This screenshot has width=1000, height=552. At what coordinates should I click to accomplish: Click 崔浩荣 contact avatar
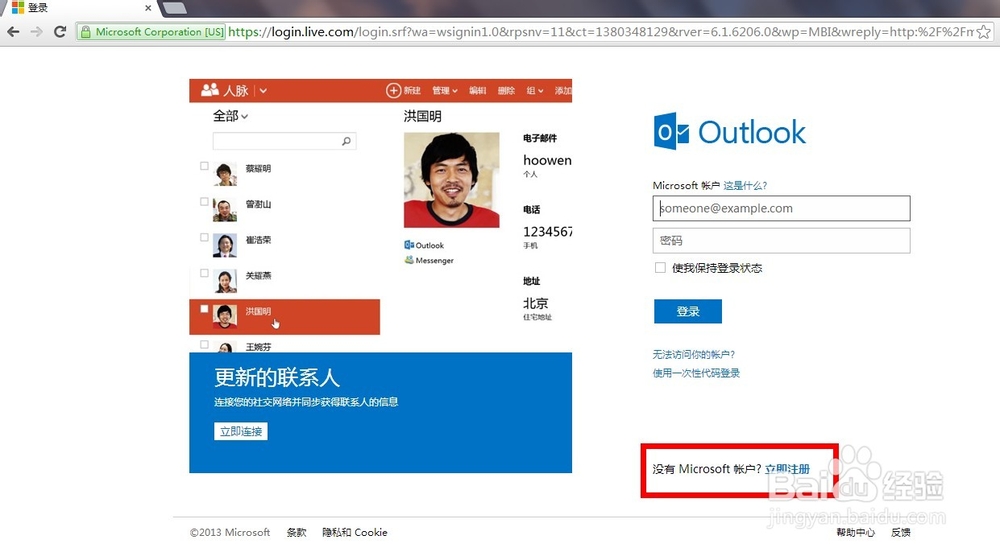pyautogui.click(x=224, y=245)
